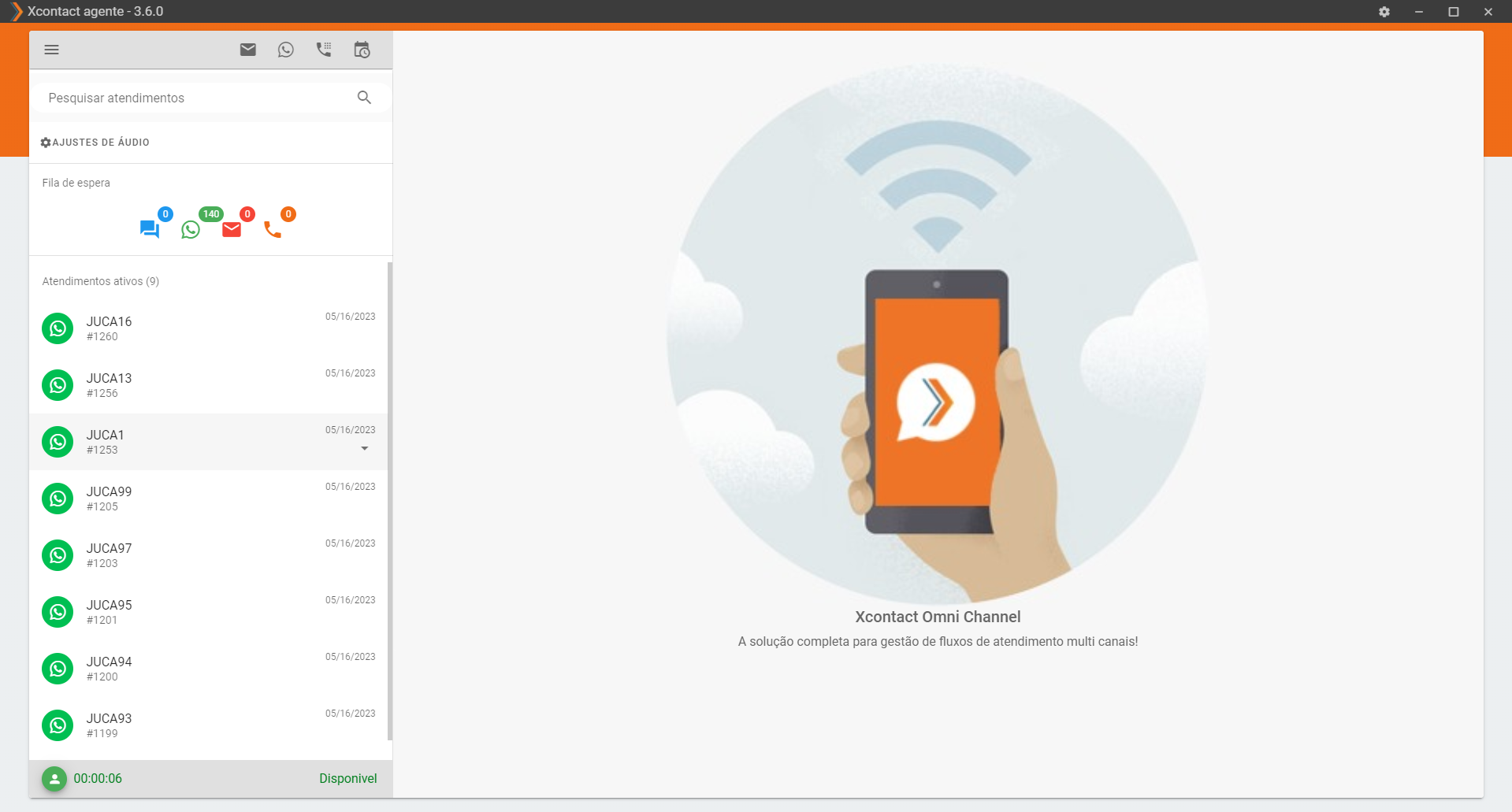Open the phone dialpad icon
This screenshot has width=1512, height=812.
pos(324,50)
